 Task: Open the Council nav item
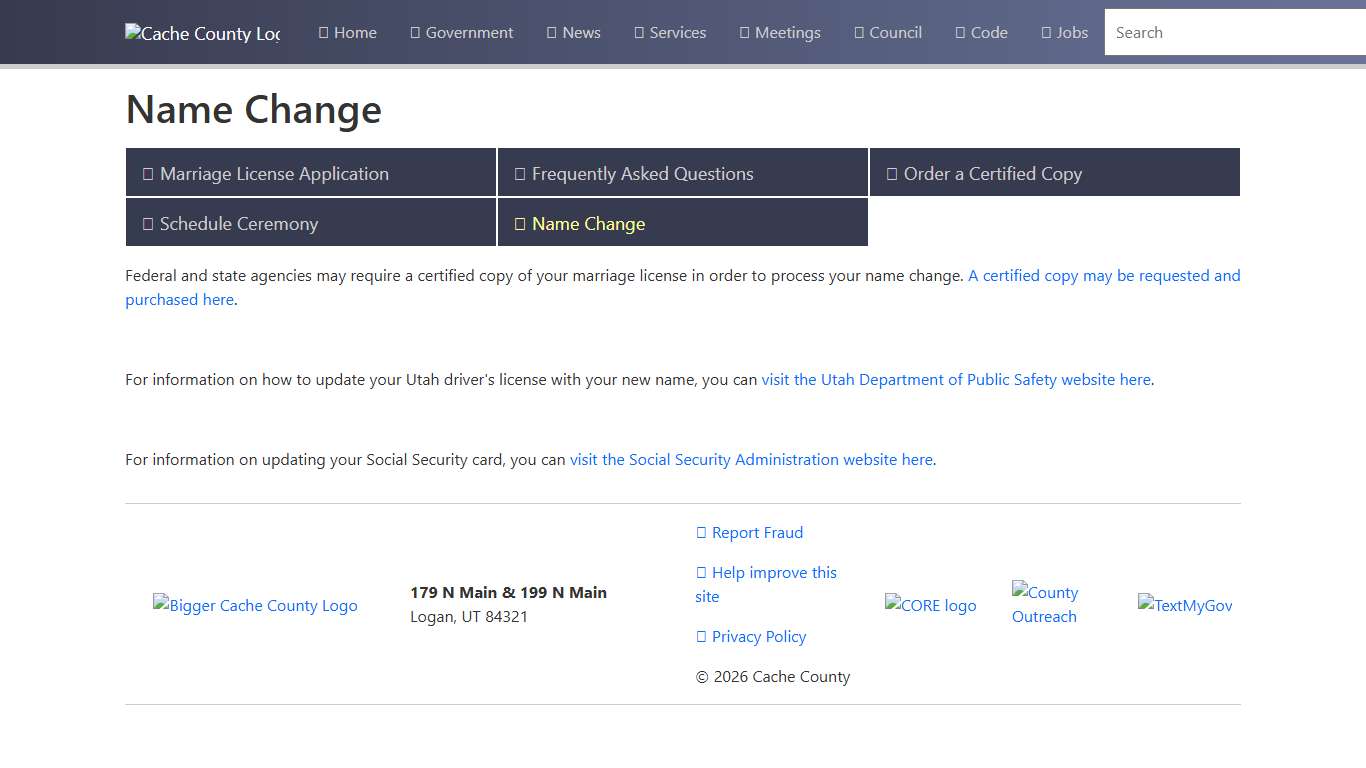point(888,33)
